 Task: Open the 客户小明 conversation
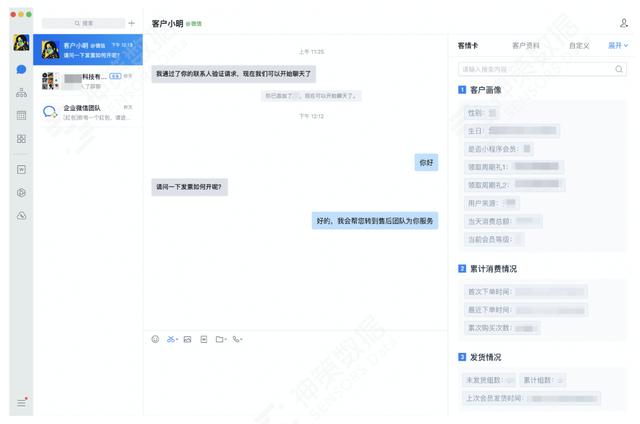(88, 50)
